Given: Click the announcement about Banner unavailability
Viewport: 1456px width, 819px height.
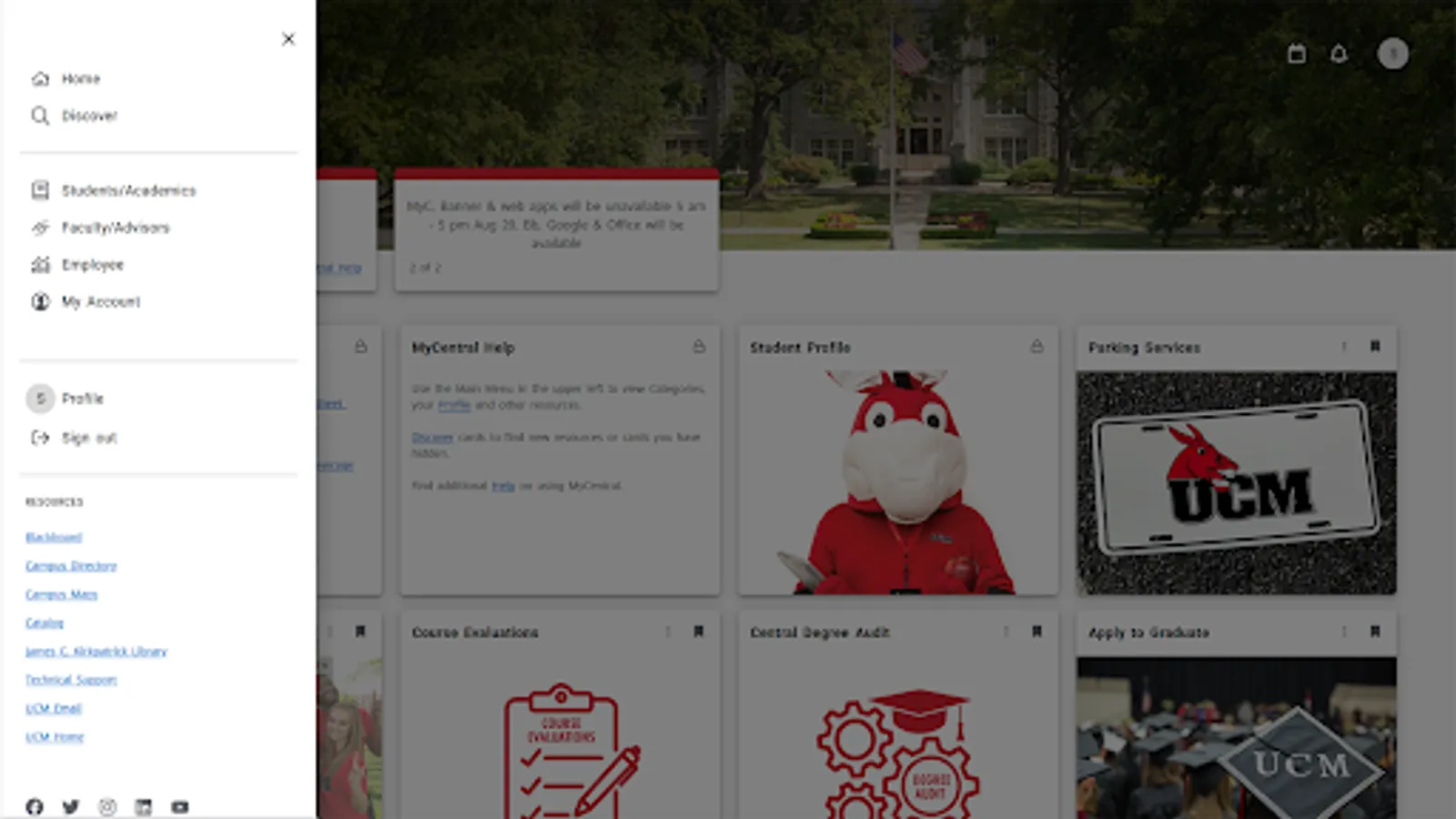Looking at the screenshot, I should 556,225.
